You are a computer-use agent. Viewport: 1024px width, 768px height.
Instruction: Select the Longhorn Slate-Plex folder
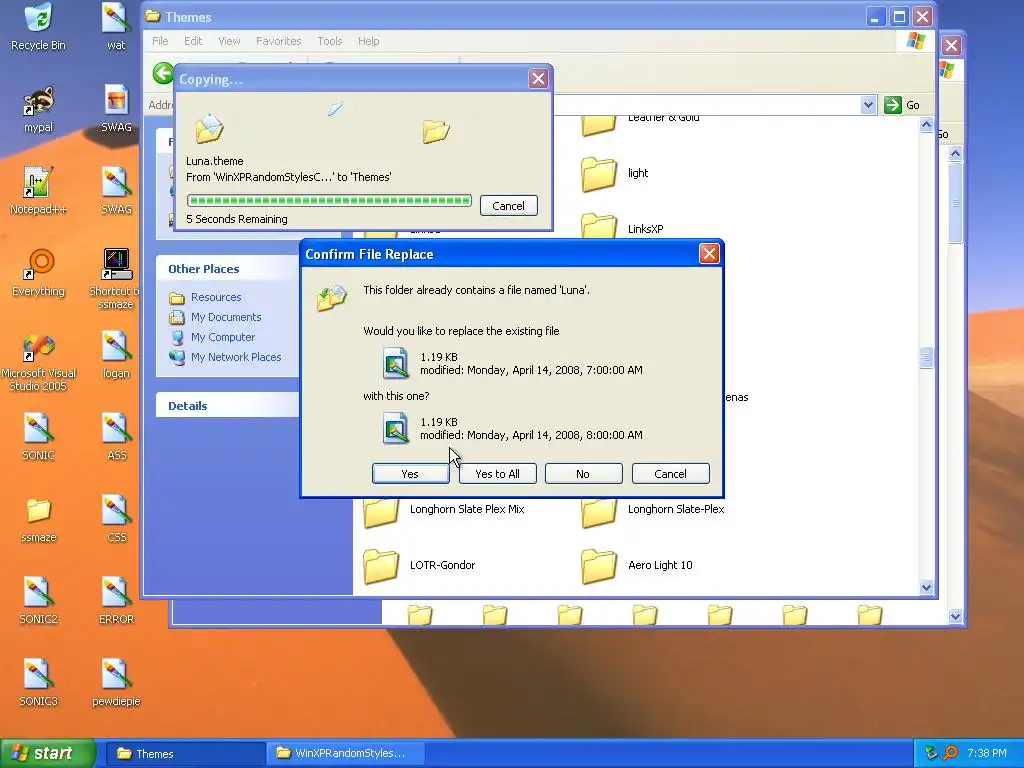pyautogui.click(x=653, y=511)
